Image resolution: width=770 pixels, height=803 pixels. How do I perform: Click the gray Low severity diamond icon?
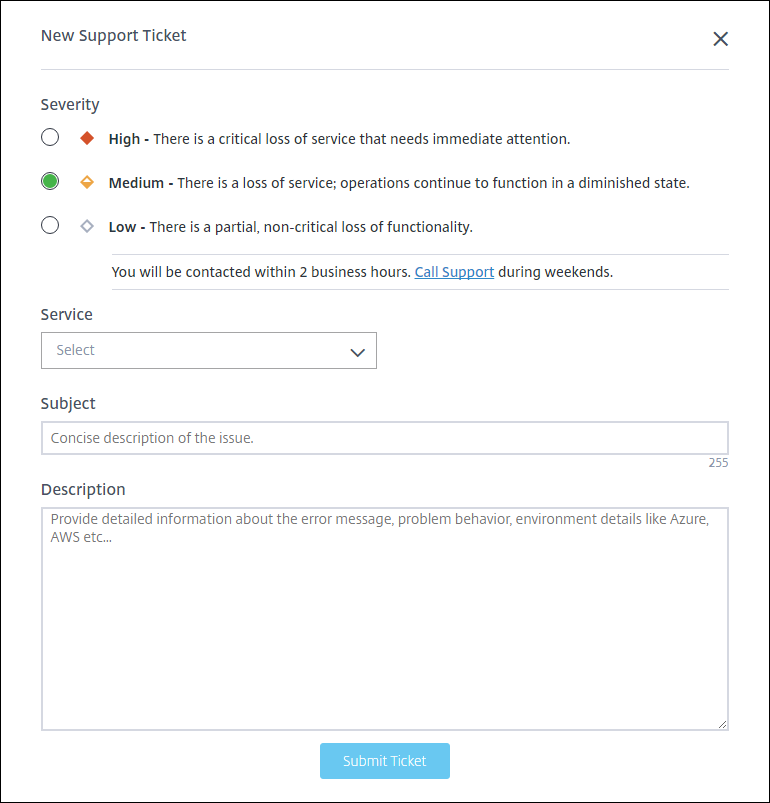pyautogui.click(x=87, y=226)
